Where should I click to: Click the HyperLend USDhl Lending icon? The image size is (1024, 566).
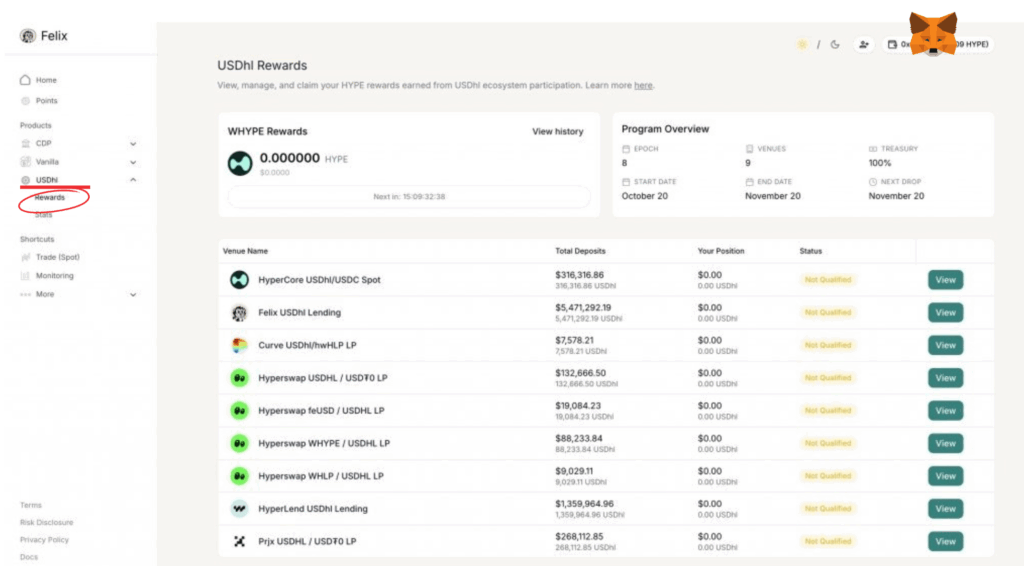click(239, 509)
